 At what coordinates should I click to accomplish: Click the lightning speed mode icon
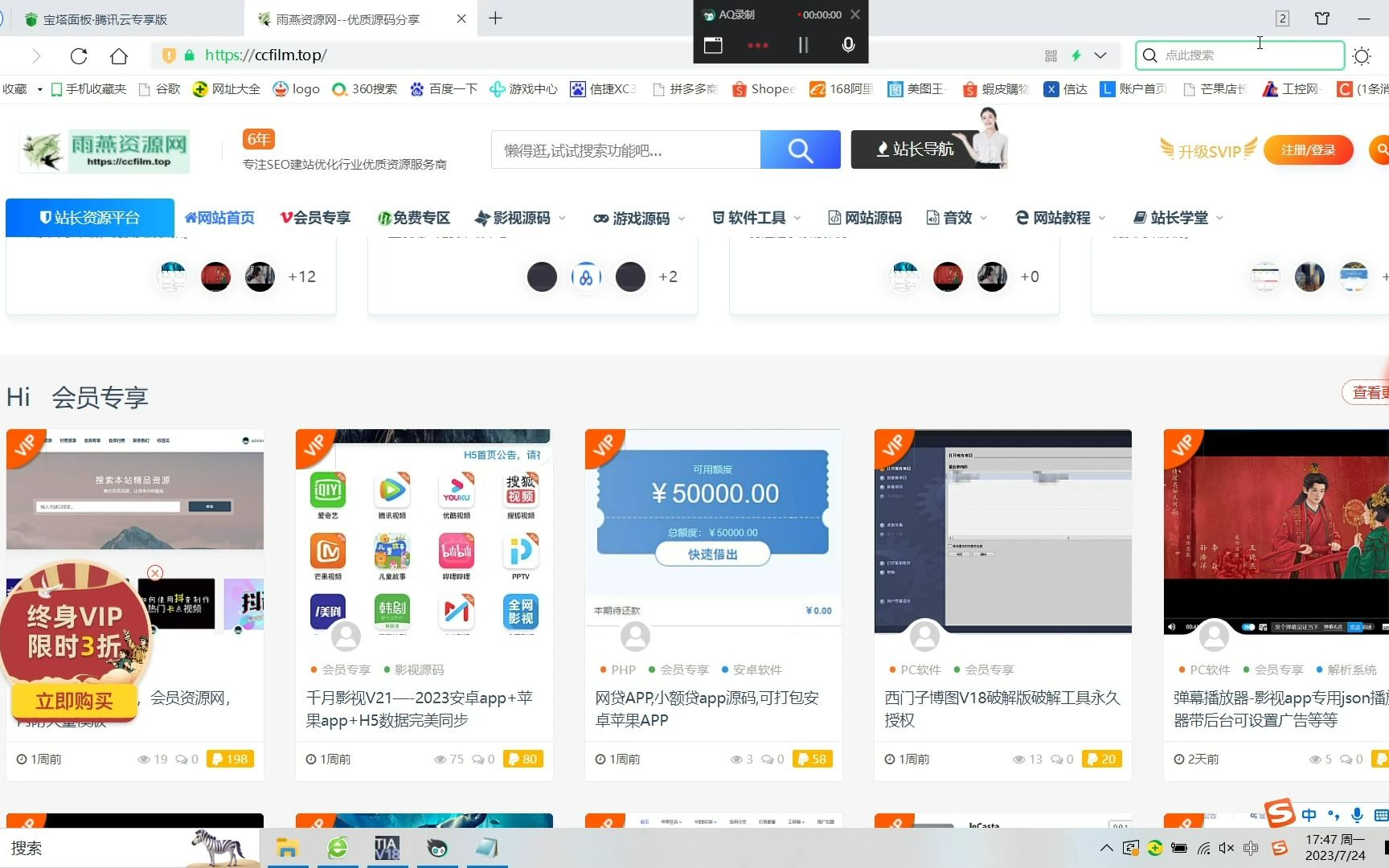click(1076, 55)
